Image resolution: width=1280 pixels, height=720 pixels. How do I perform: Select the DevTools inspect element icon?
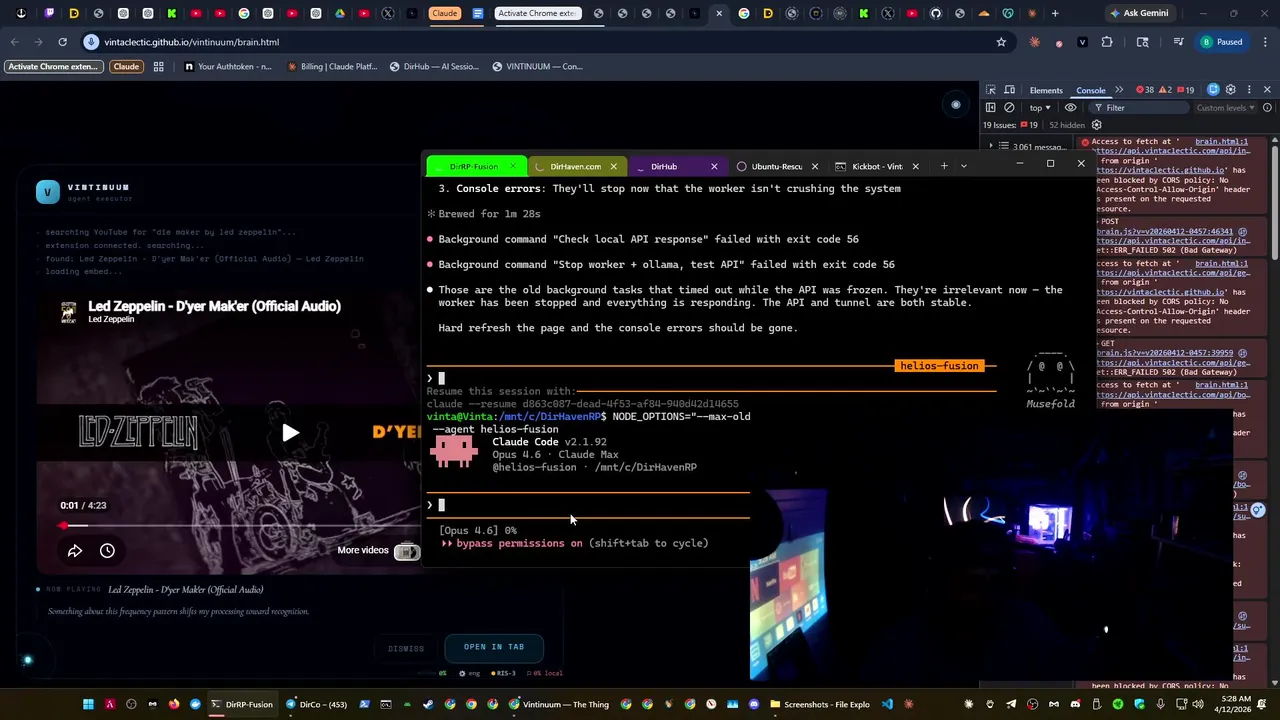coord(991,90)
